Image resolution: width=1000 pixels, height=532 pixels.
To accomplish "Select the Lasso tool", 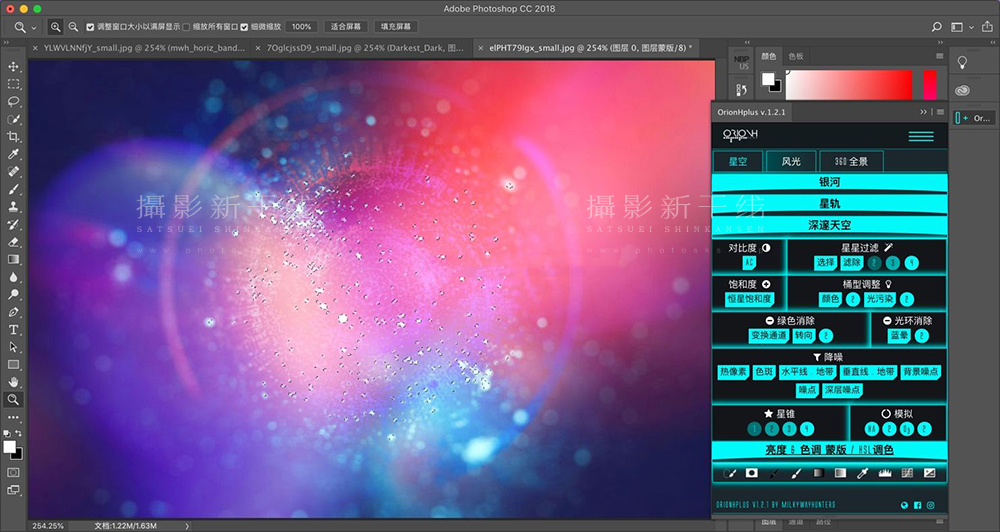I will 13,101.
